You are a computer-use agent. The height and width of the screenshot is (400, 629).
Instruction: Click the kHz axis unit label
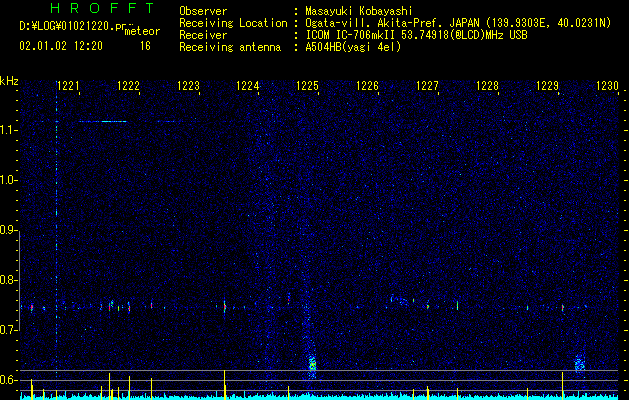[x=9, y=81]
